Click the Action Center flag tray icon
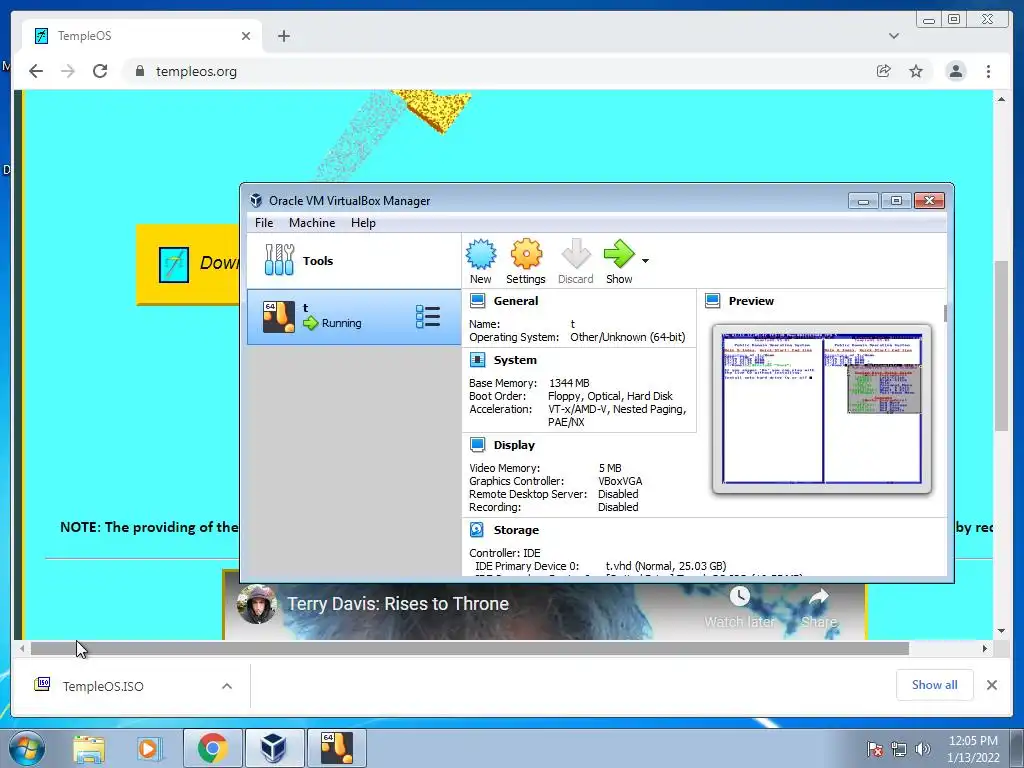The image size is (1024, 768). [874, 749]
